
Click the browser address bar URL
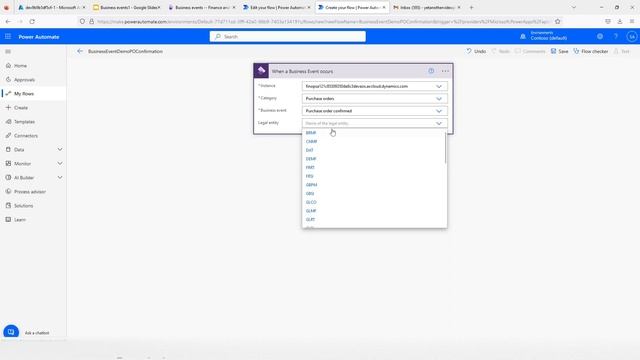322,22
